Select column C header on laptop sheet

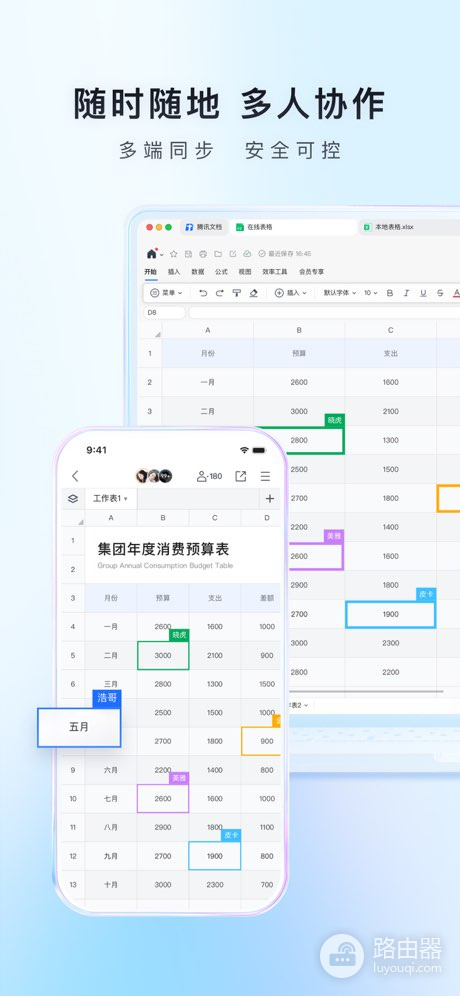(391, 330)
